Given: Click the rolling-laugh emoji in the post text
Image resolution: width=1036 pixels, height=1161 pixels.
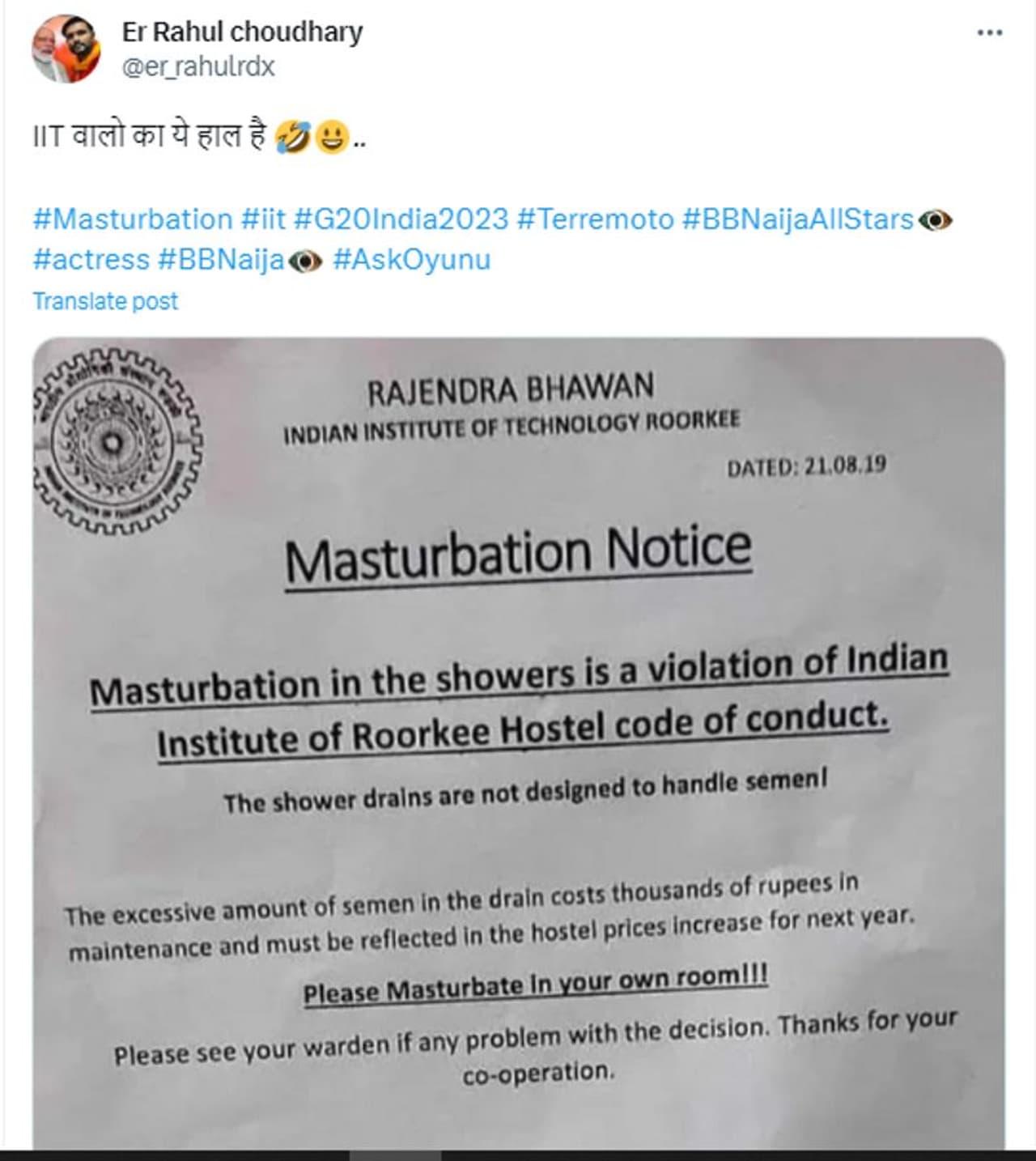Looking at the screenshot, I should [292, 137].
